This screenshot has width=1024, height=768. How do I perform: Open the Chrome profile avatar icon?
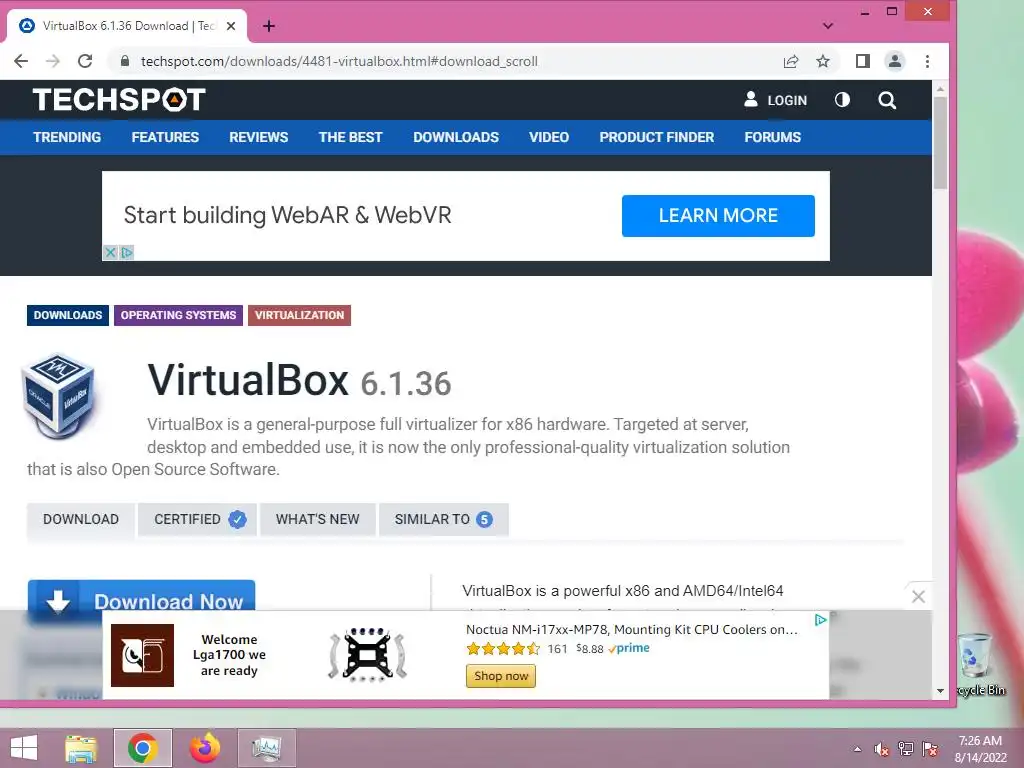coord(895,61)
